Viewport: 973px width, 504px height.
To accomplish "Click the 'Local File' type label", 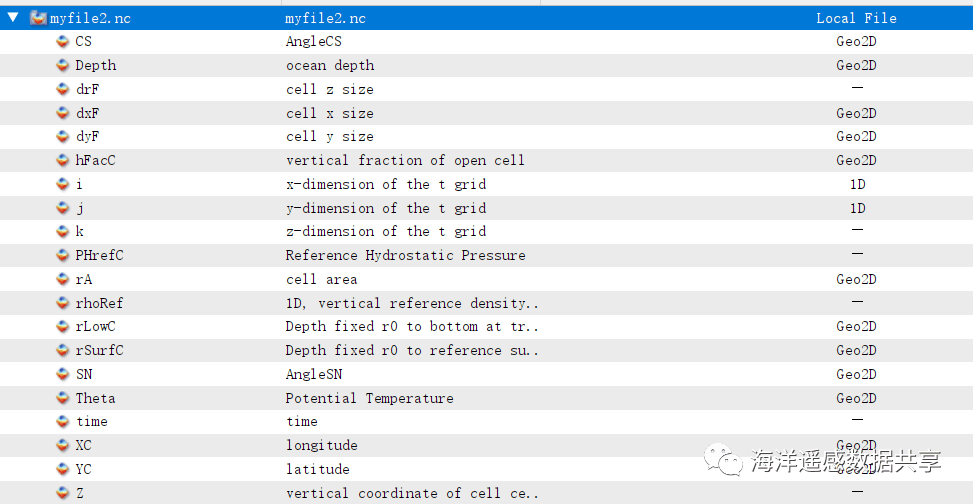I will coord(856,18).
